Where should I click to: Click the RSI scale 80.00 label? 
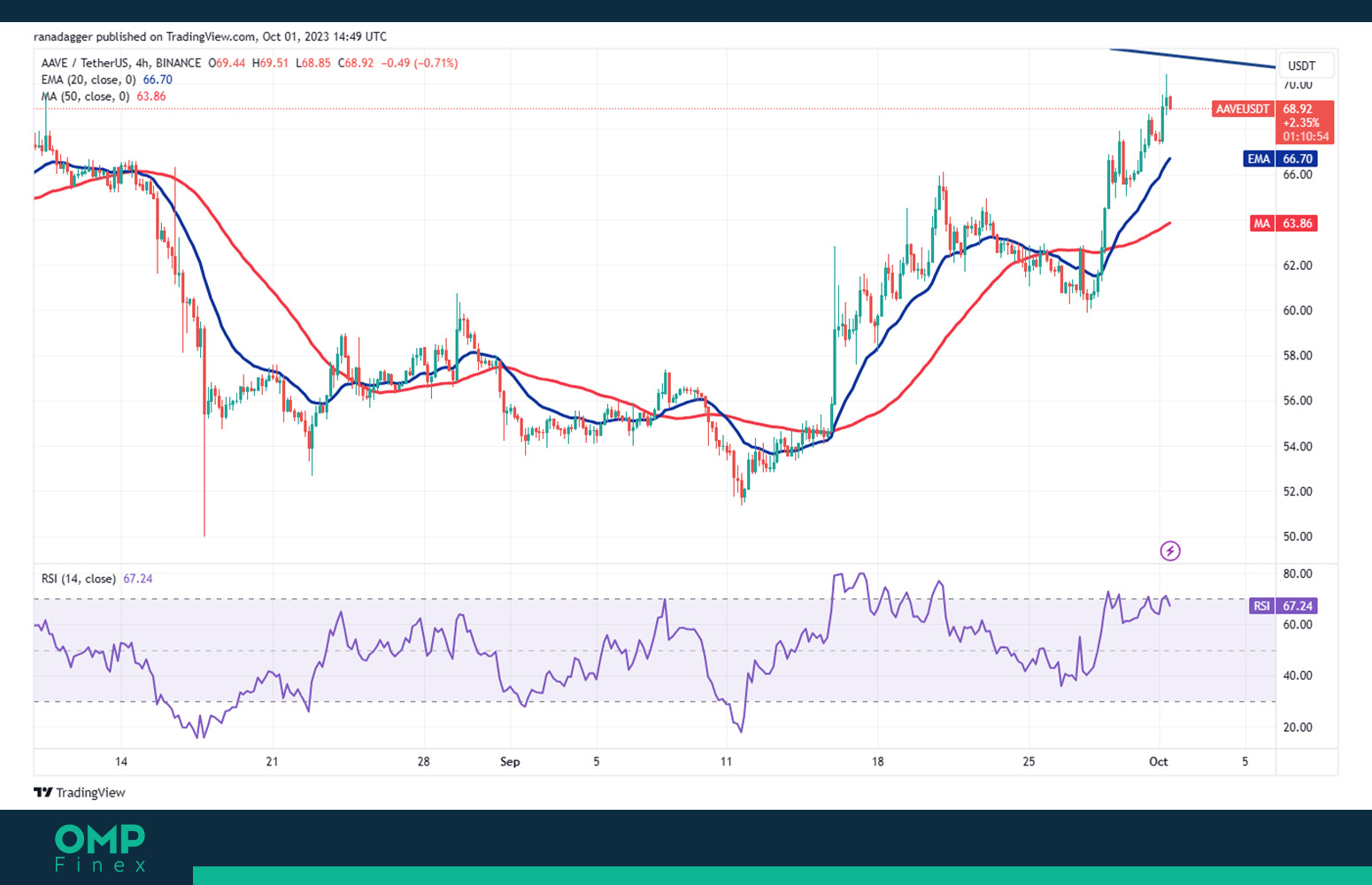point(1298,573)
